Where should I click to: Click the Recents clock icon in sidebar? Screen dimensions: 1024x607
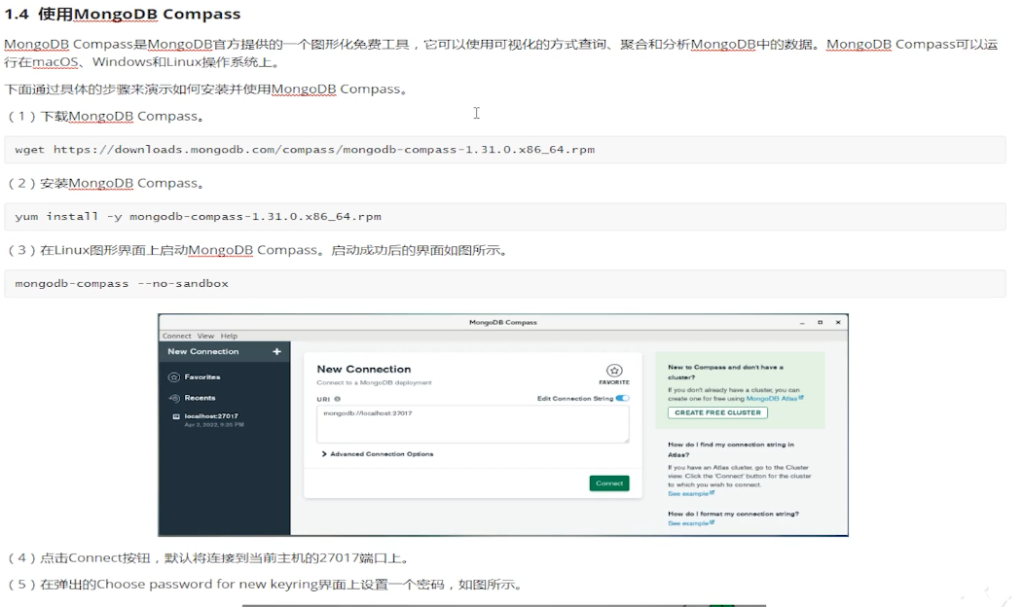click(174, 398)
